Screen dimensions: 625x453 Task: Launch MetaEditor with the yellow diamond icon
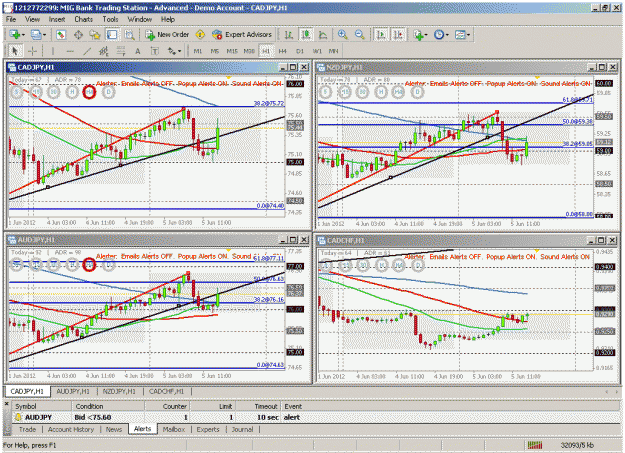click(200, 35)
